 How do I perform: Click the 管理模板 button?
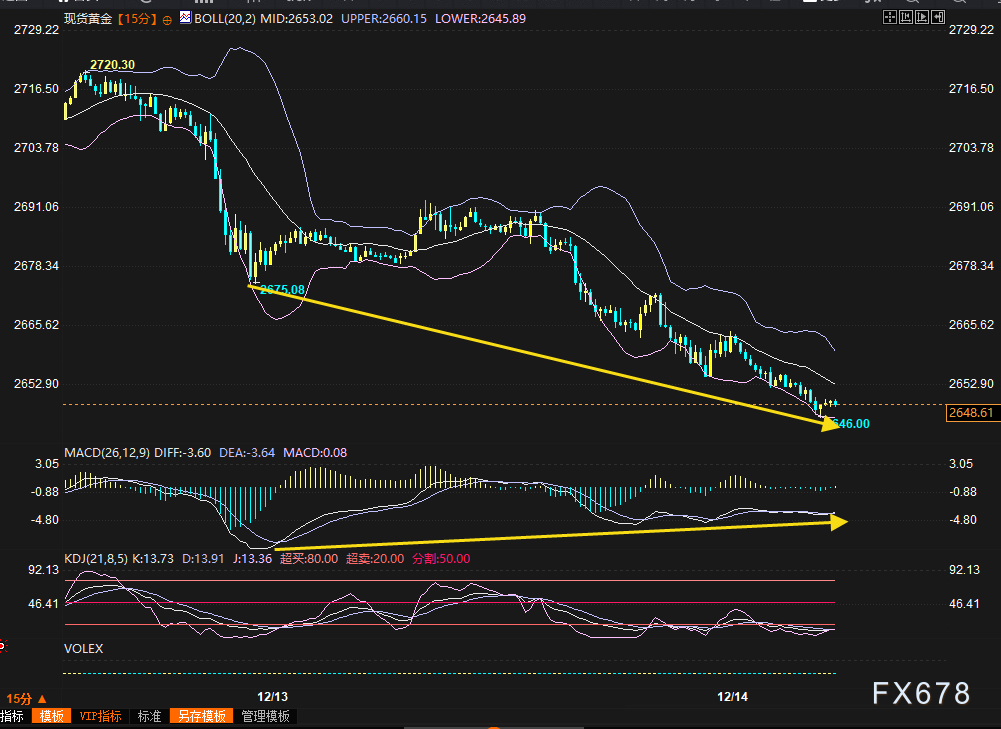coord(265,716)
